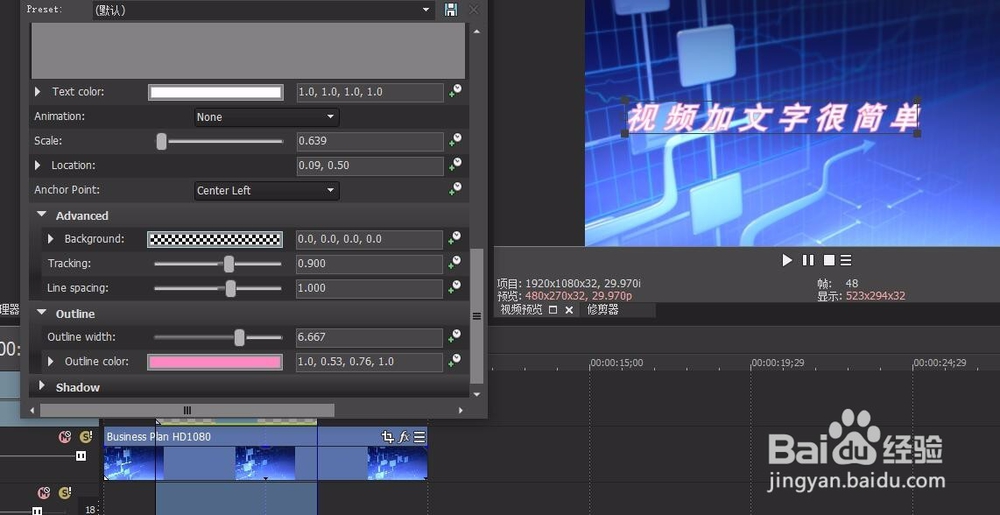Toggle keyframe animation for Outline width
The height and width of the screenshot is (515, 1000).
pyautogui.click(x=455, y=337)
